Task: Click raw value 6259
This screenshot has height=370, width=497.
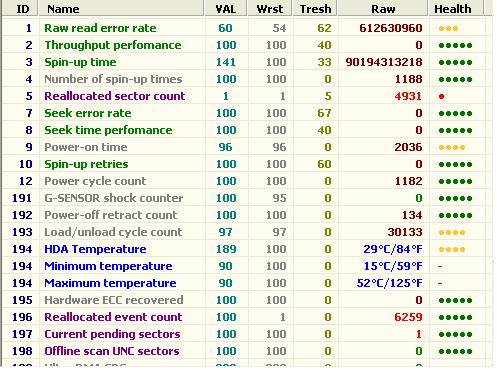Action: point(408,317)
